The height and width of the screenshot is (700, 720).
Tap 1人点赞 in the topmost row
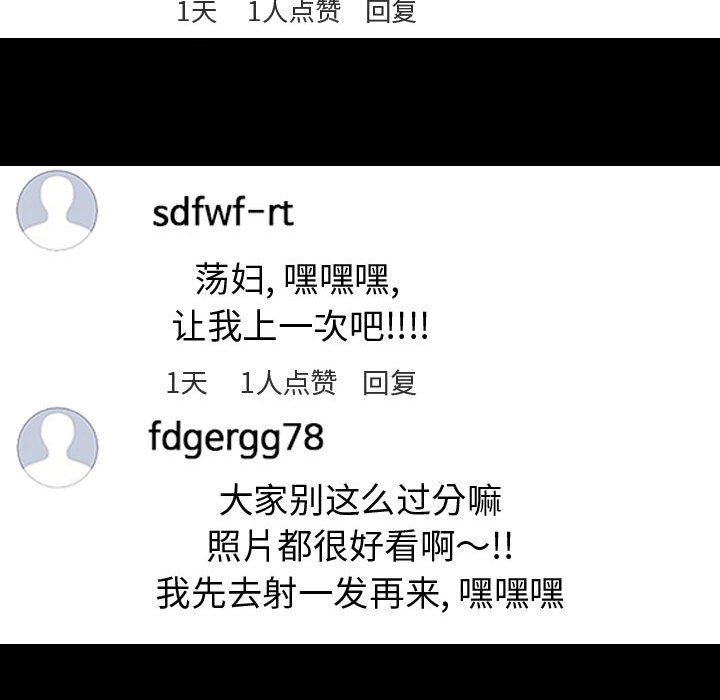coord(294,11)
